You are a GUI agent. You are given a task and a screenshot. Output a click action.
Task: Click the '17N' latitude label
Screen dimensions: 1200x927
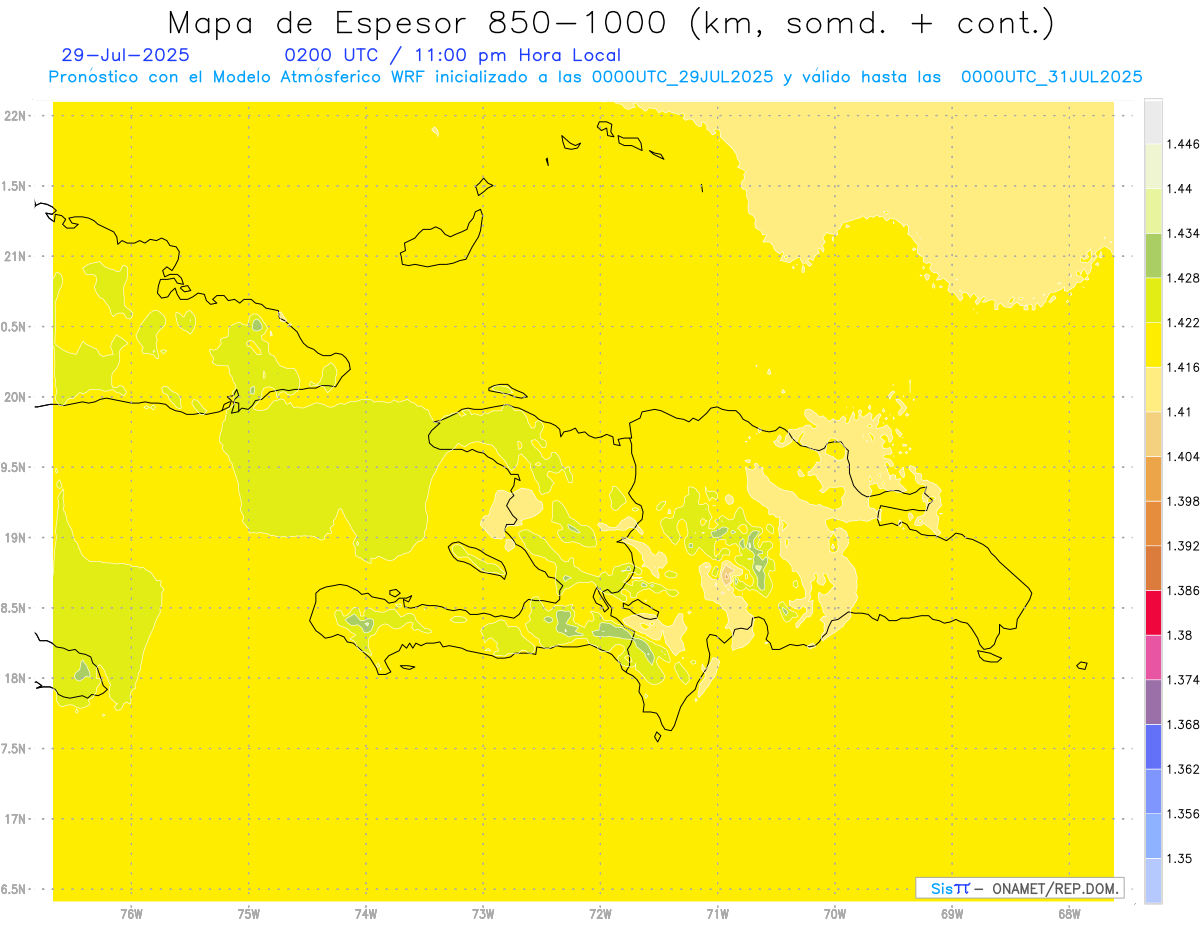coord(16,819)
